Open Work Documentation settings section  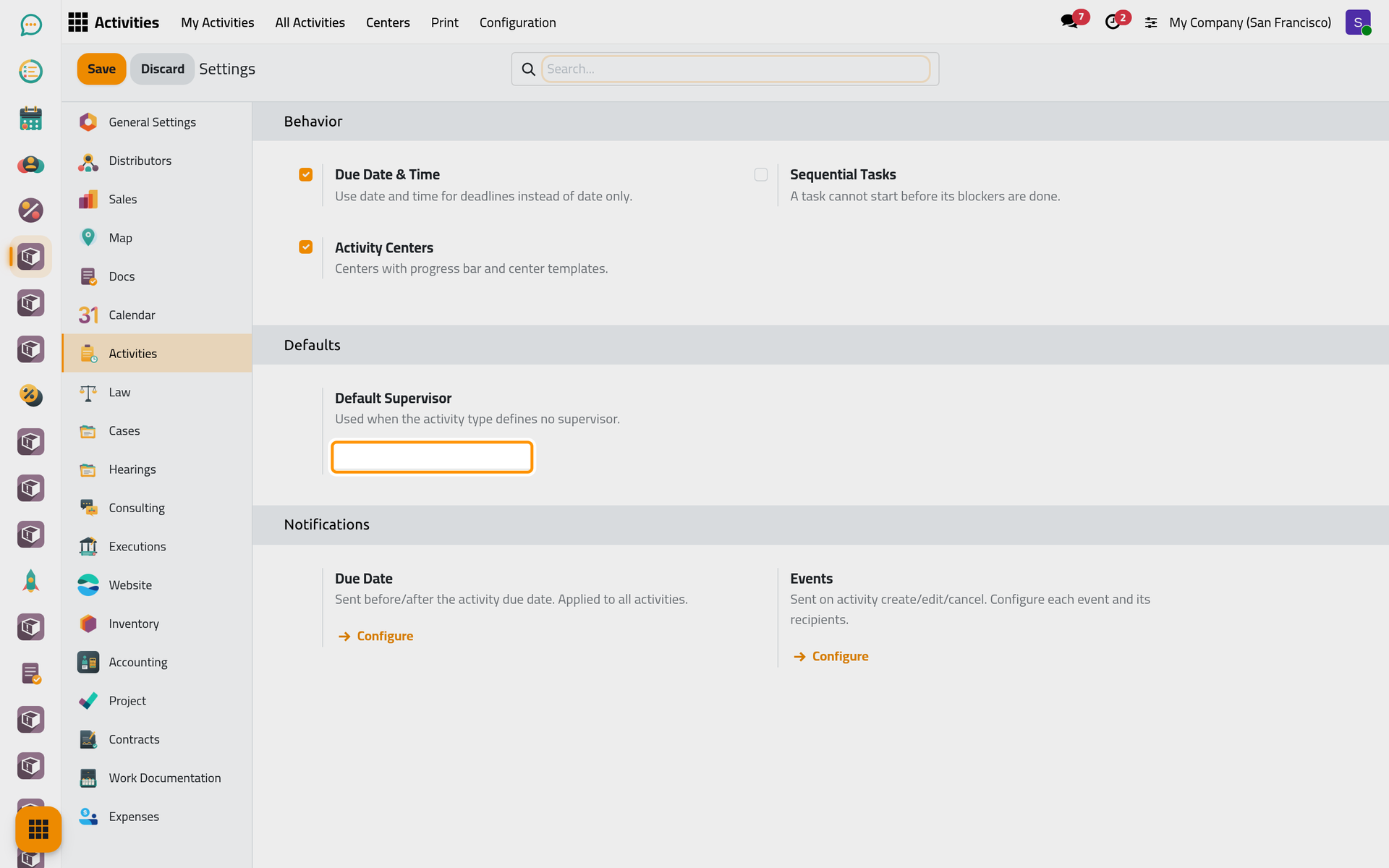(157, 778)
